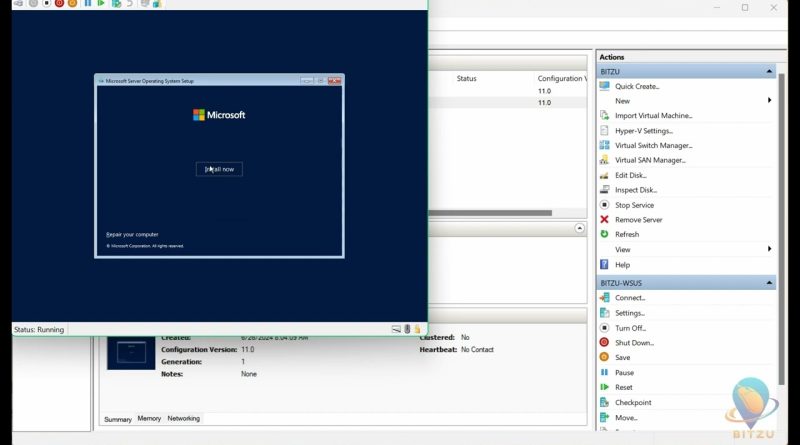The width and height of the screenshot is (800, 445).
Task: Collapse the BITZU actions section
Action: click(769, 71)
